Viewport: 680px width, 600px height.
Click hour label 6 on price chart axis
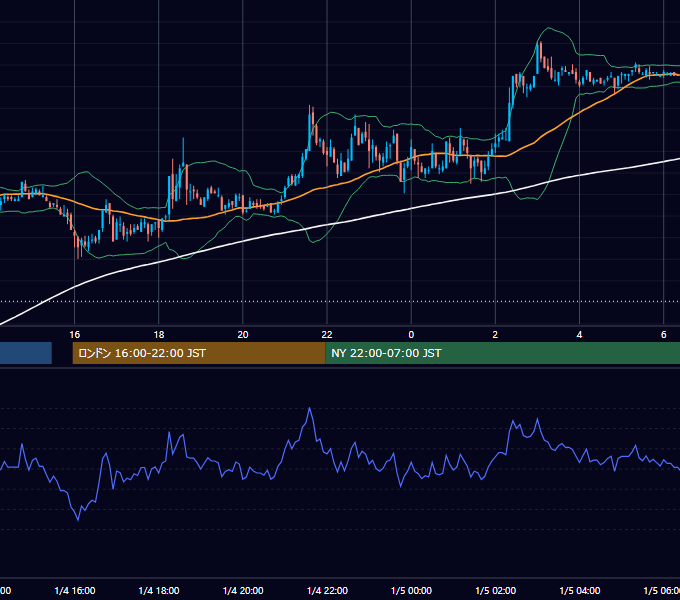pyautogui.click(x=664, y=334)
